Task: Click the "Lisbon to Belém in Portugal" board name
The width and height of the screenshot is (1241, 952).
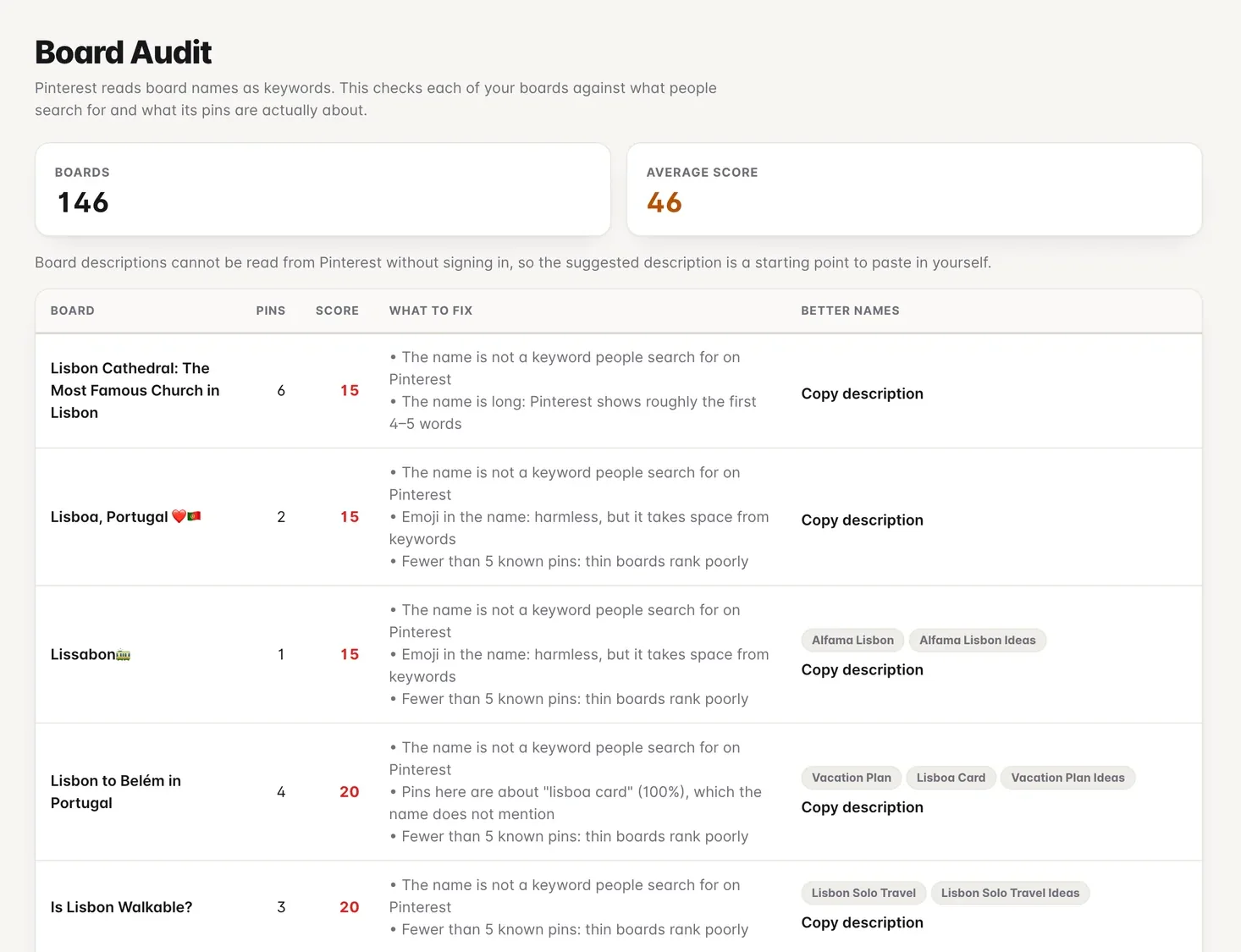Action: click(116, 792)
